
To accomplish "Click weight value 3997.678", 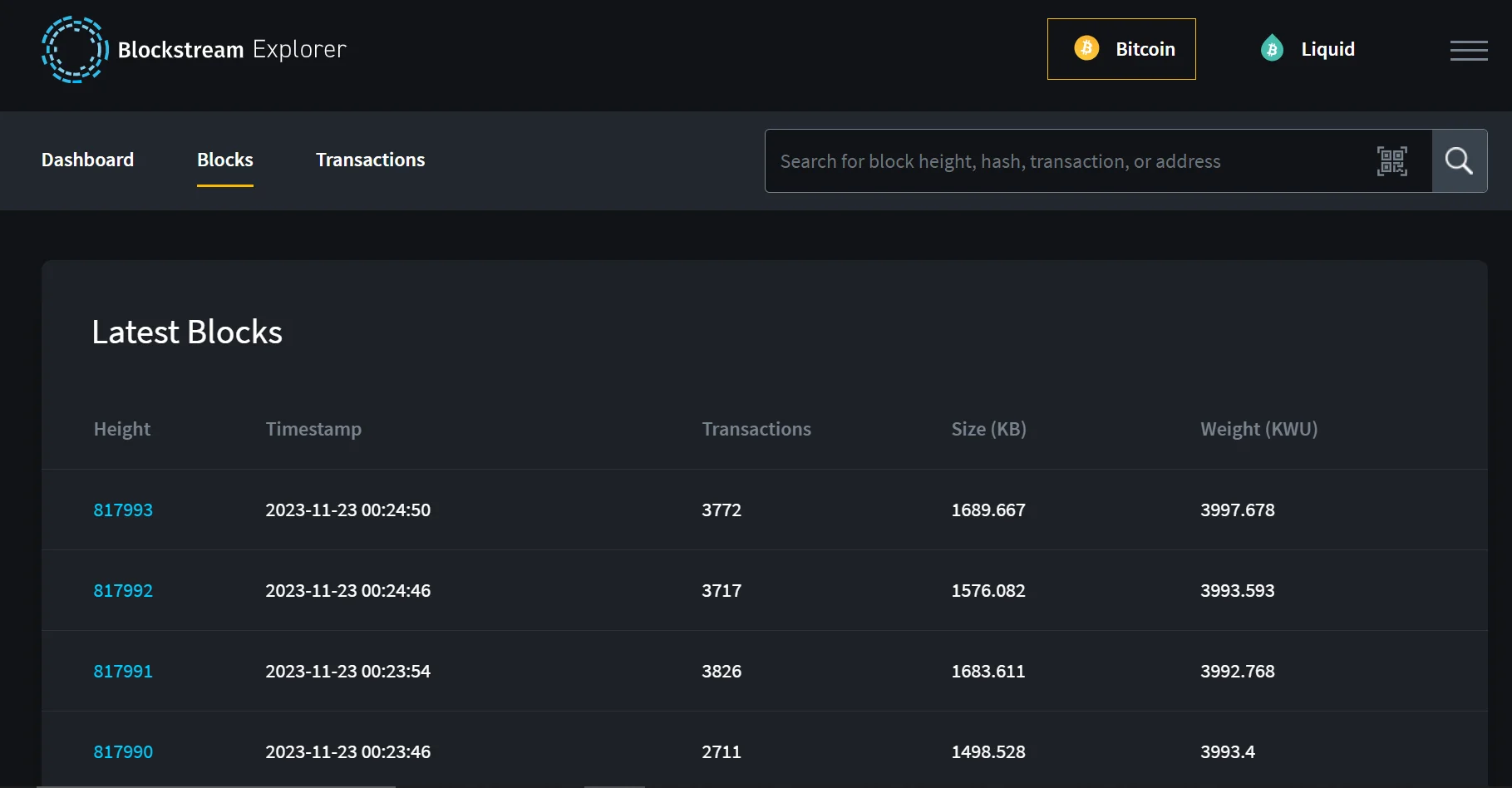I will [1237, 510].
